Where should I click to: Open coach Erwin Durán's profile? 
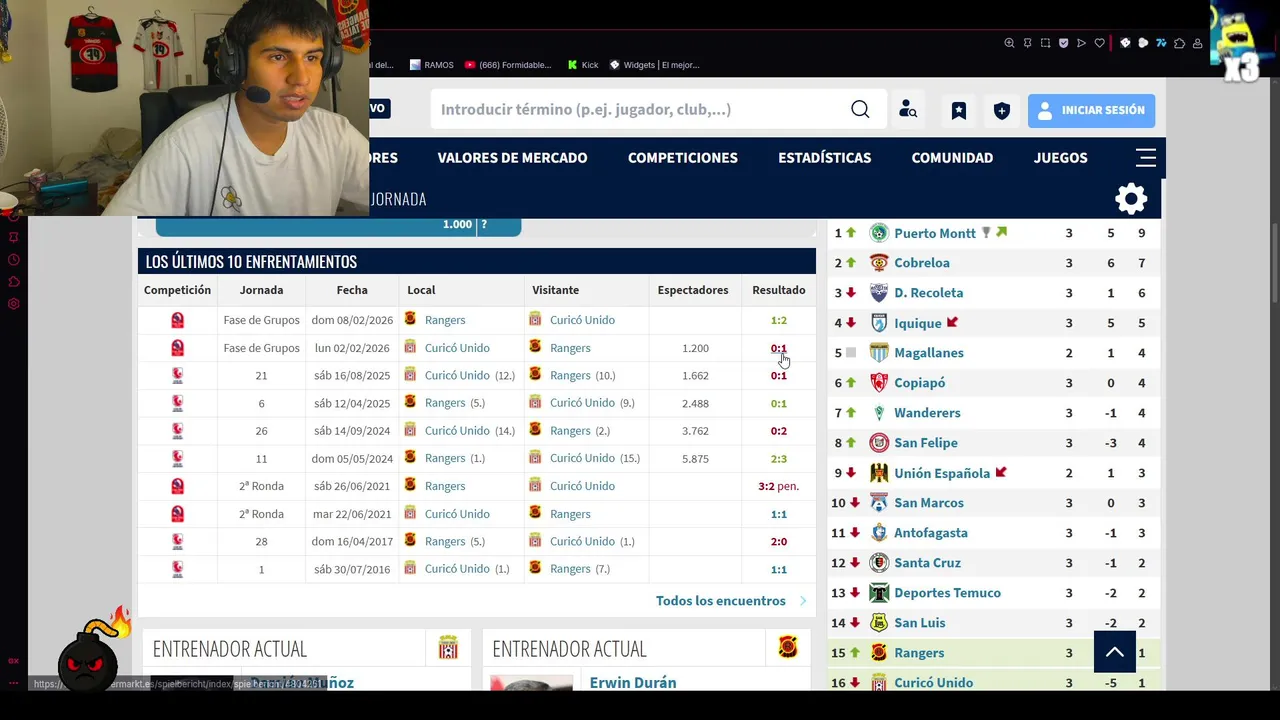click(x=633, y=682)
